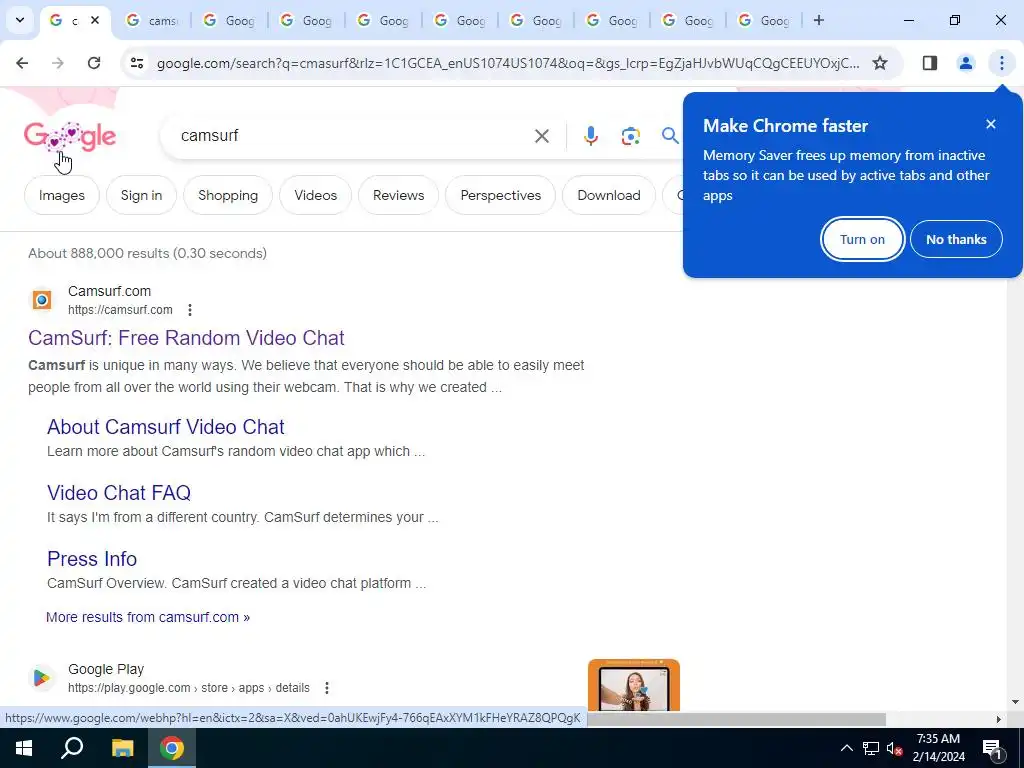This screenshot has width=1024, height=768.
Task: Open the Video Chat FAQ link
Action: pyautogui.click(x=119, y=492)
